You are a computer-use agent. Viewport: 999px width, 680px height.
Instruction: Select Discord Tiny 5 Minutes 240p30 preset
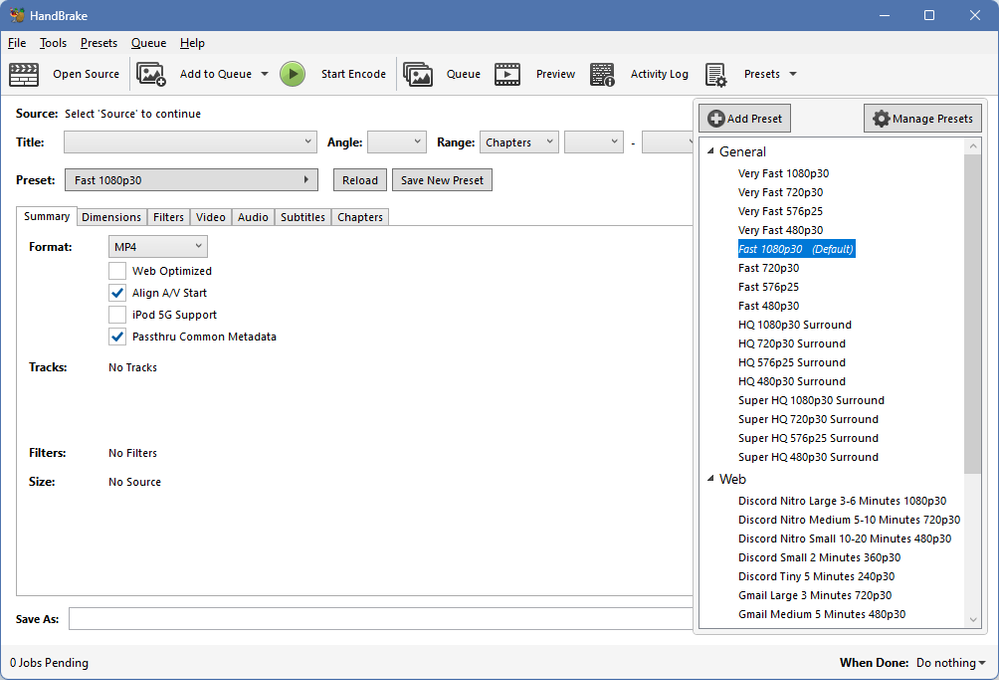816,576
